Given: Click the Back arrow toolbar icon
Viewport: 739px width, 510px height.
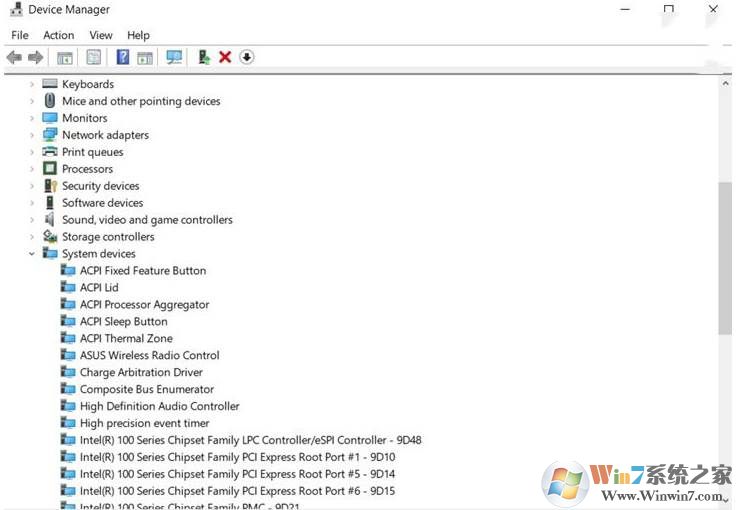Looking at the screenshot, I should coord(14,58).
